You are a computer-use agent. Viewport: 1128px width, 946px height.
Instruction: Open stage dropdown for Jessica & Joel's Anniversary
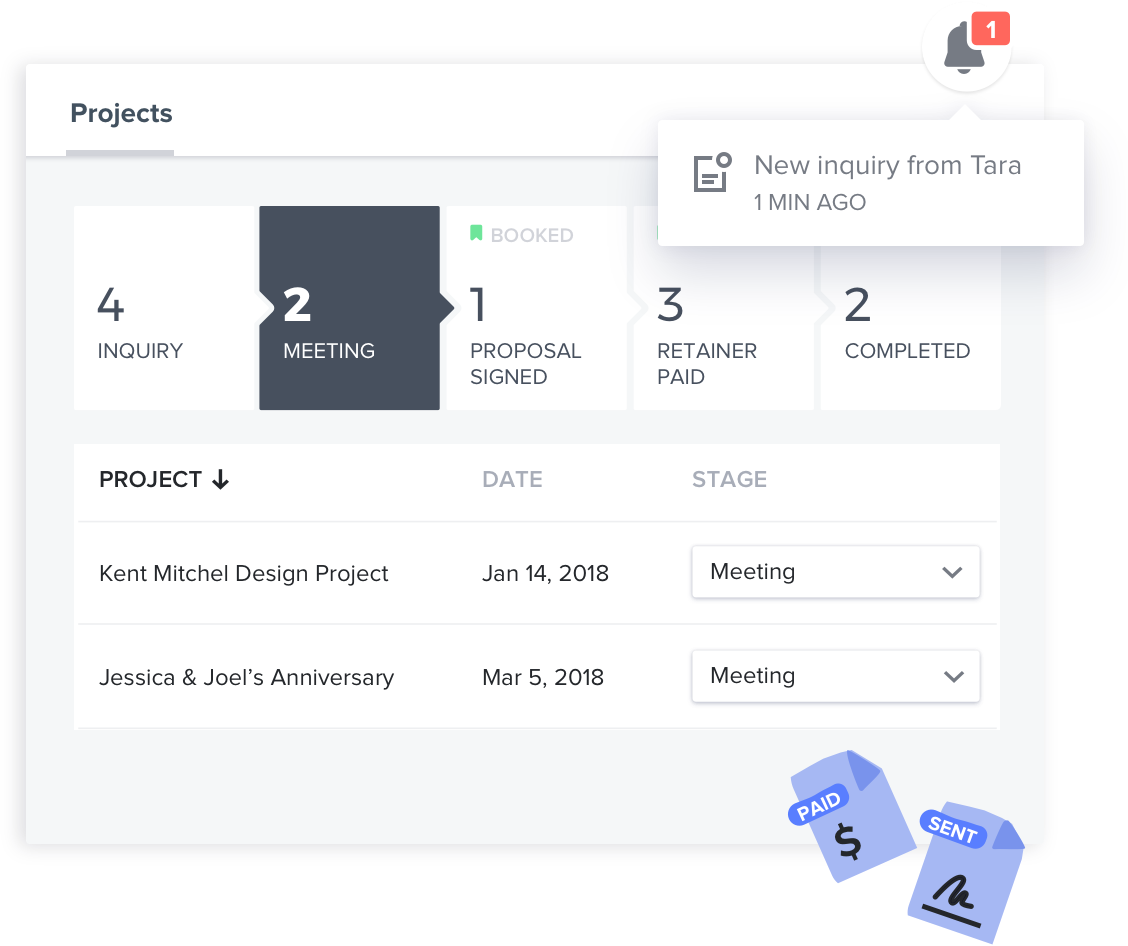click(836, 676)
